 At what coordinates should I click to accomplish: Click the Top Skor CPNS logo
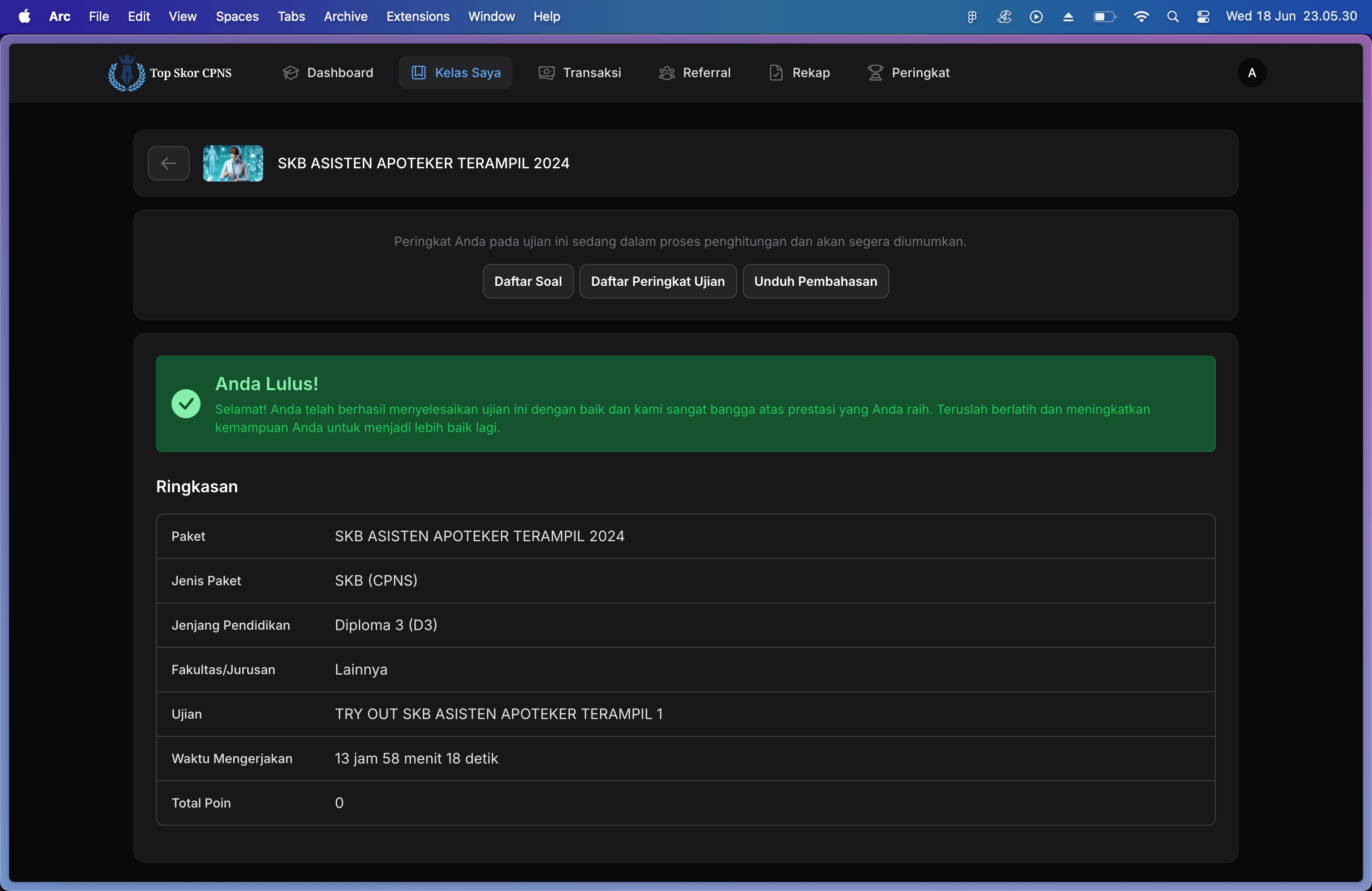[170, 73]
